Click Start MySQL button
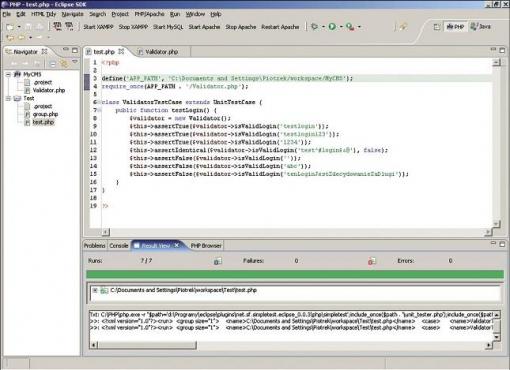The height and width of the screenshot is (370, 510). click(x=168, y=27)
